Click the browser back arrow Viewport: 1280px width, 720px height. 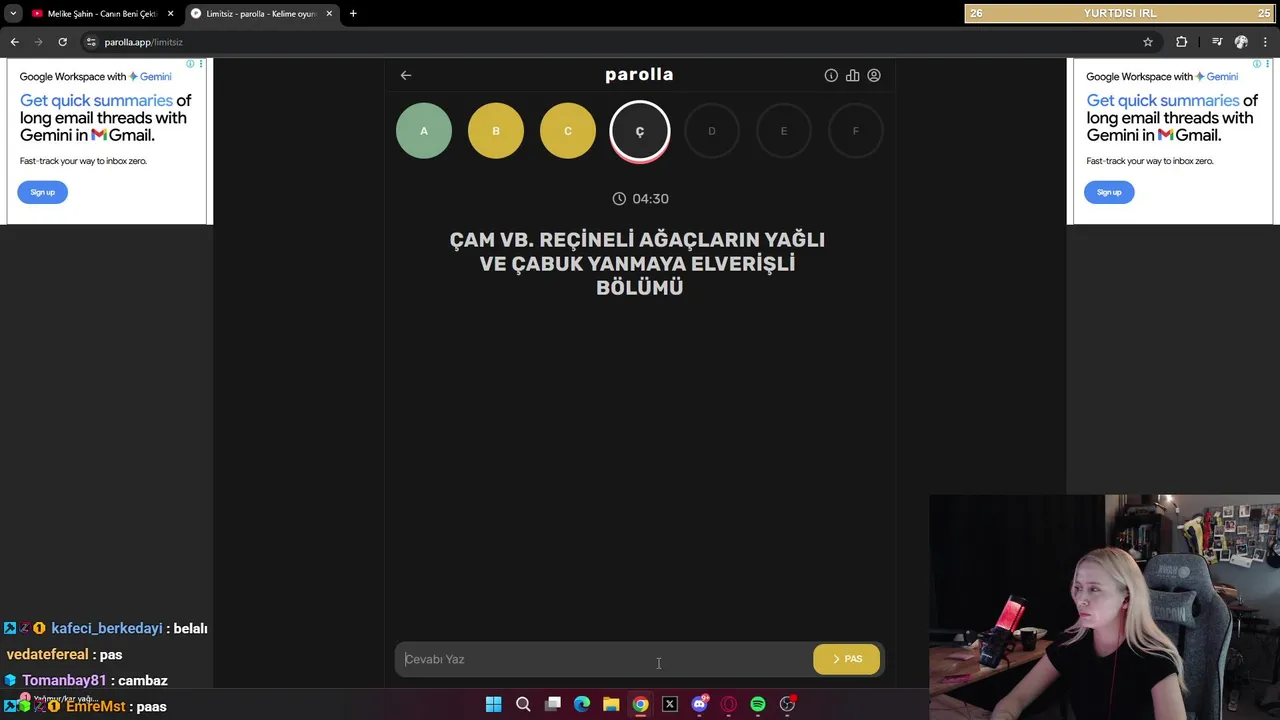(x=14, y=42)
